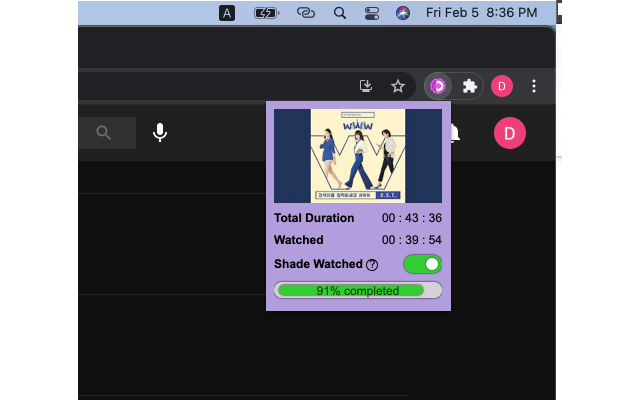Install the page as an app icon

coord(366,86)
